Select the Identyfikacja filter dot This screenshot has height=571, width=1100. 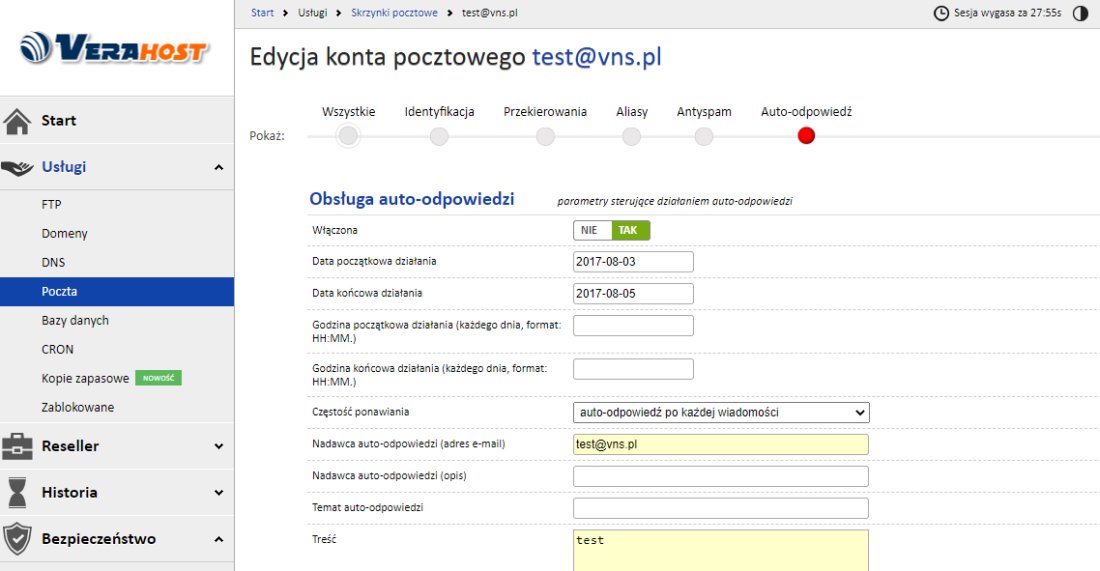click(439, 136)
